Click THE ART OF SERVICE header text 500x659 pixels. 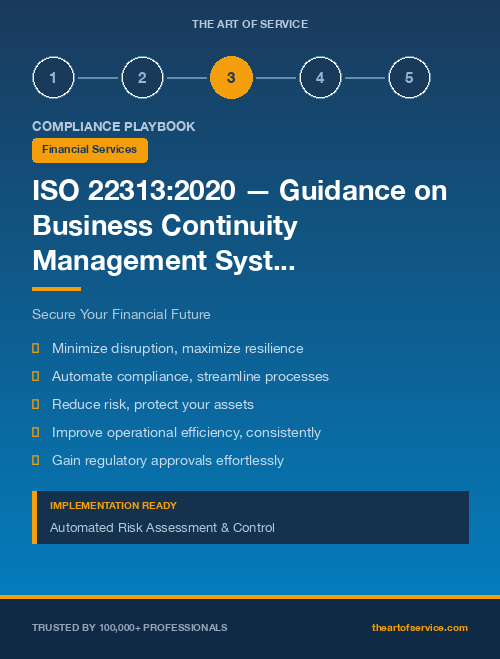[x=250, y=24]
